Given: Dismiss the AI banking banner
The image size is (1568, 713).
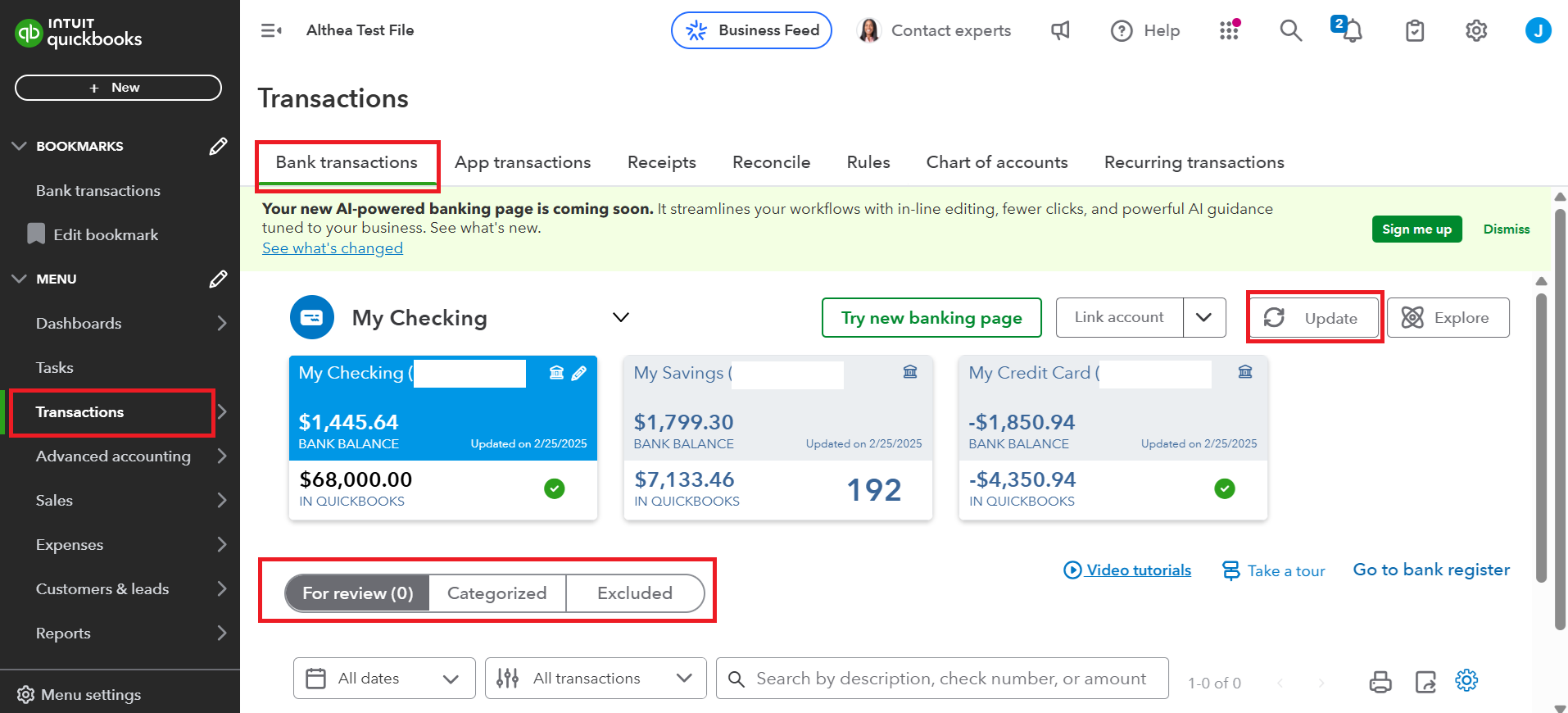Looking at the screenshot, I should pos(1507,229).
